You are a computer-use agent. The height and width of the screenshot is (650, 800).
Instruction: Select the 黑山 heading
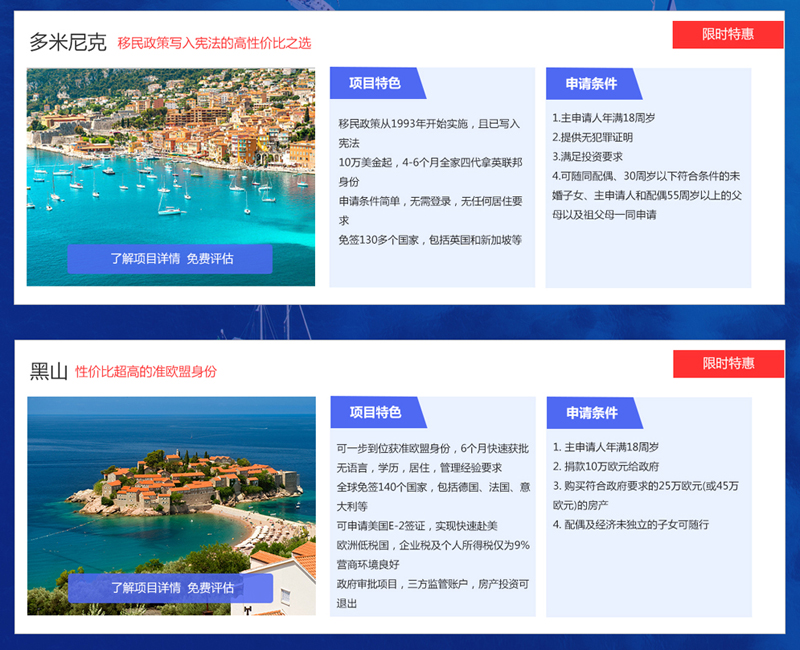[48, 371]
